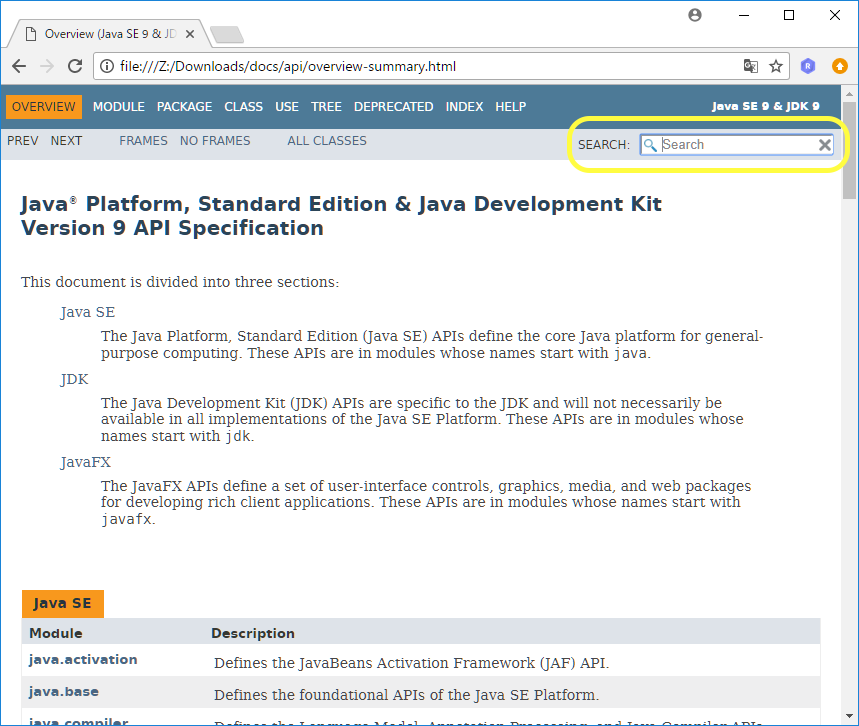
Task: Clear the search field with the X
Action: point(824,145)
